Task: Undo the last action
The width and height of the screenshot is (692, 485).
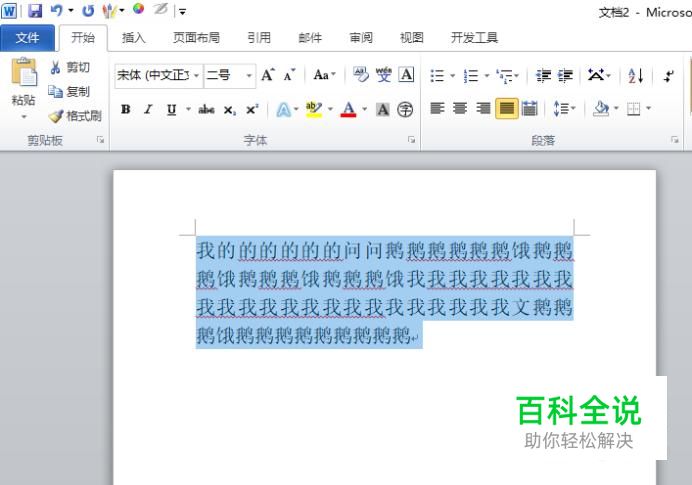Action: [57, 10]
